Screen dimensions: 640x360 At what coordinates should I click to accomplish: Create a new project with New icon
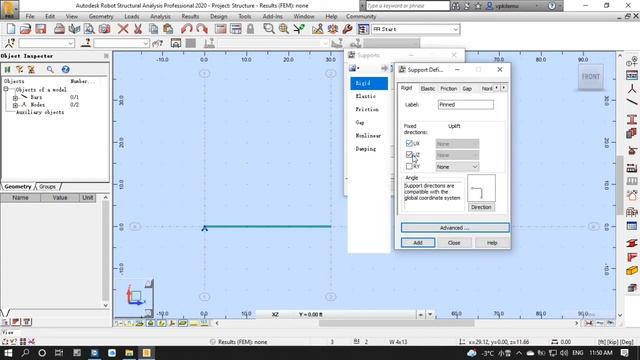(x=11, y=29)
